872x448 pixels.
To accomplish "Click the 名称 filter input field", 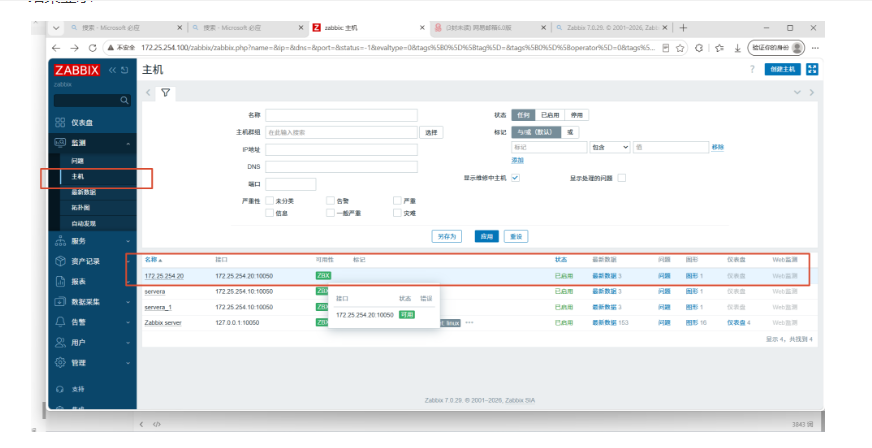I will (341, 115).
